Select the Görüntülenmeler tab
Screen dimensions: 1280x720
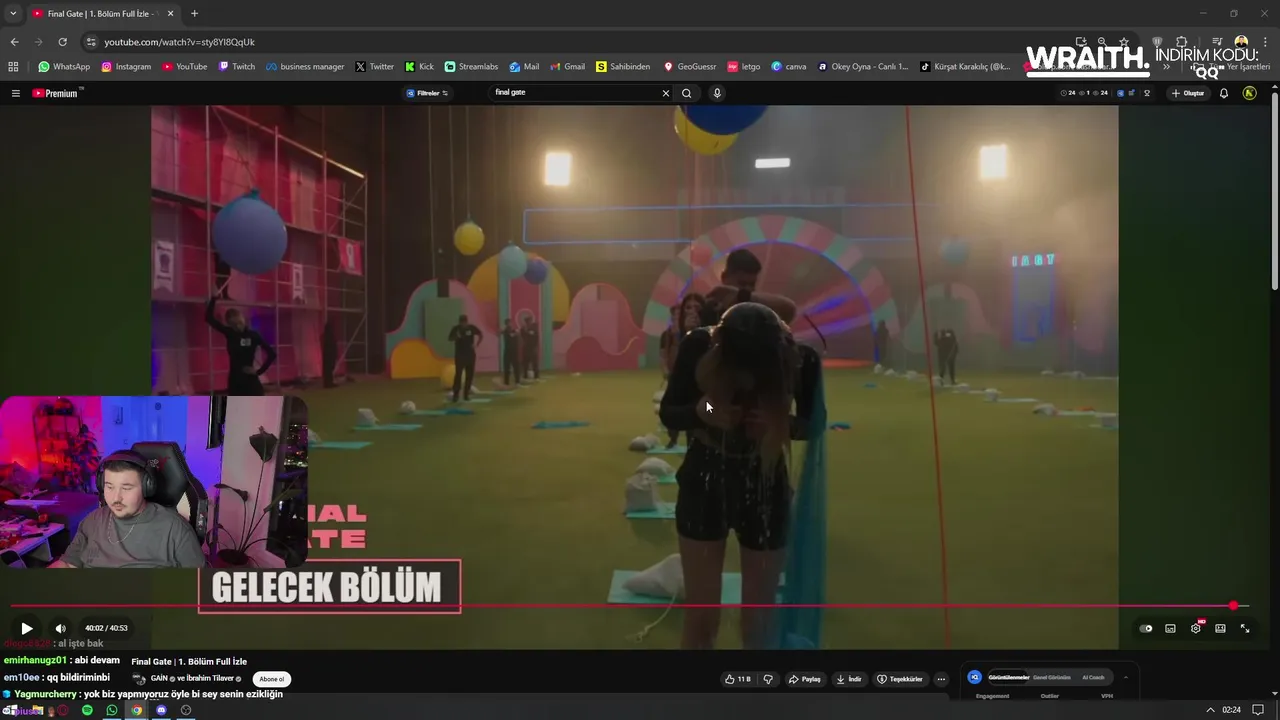[1008, 677]
